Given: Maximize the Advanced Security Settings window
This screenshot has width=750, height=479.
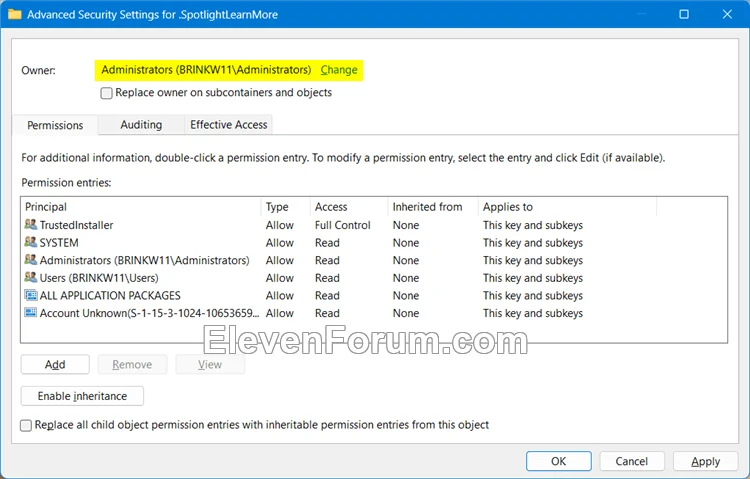Looking at the screenshot, I should click(684, 14).
